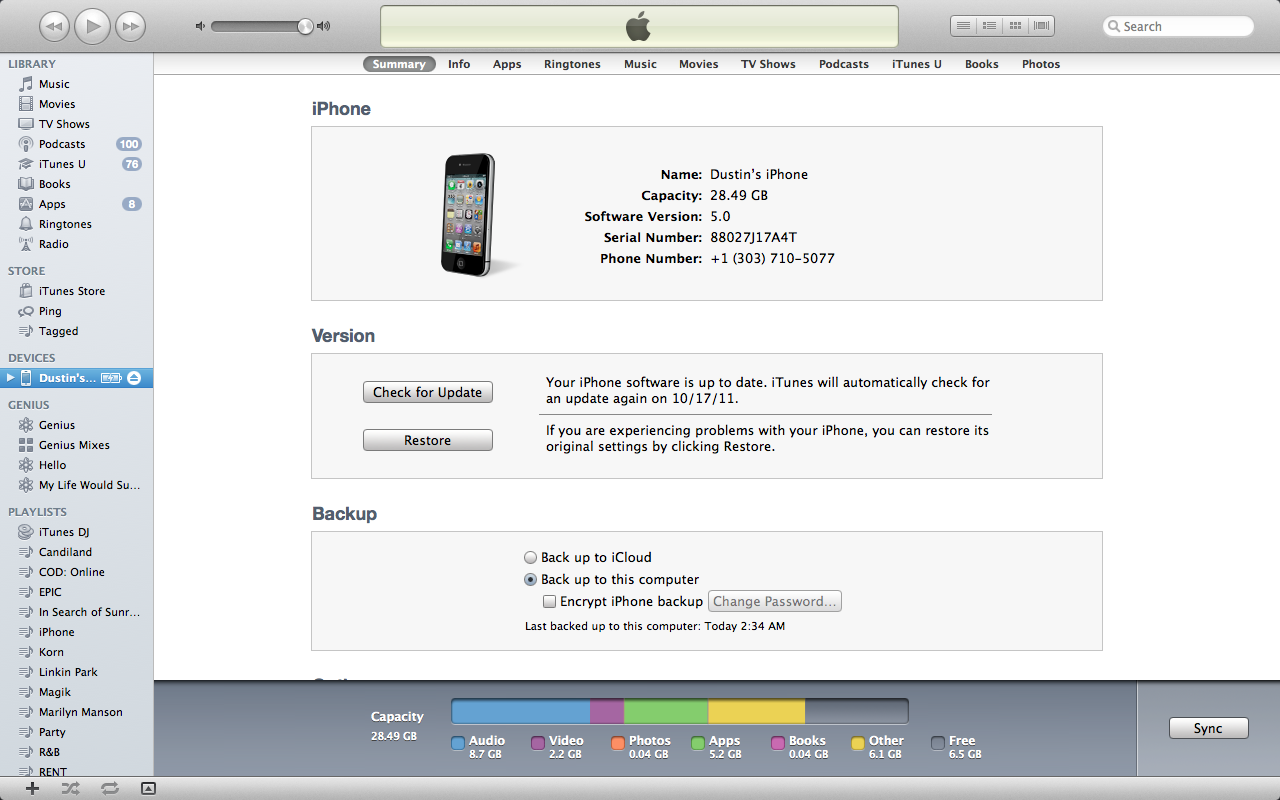1280x800 pixels.
Task: Switch to the iTunes U tab
Action: [x=917, y=64]
